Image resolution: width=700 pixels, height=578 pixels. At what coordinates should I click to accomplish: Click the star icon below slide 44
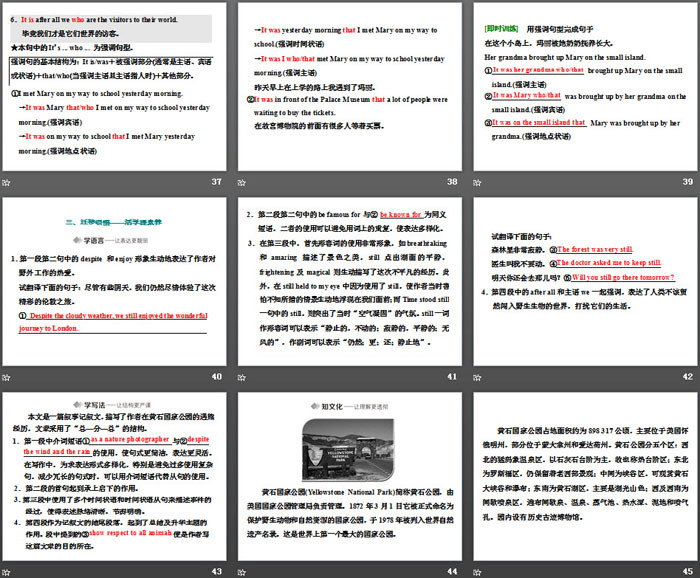pyautogui.click(x=242, y=572)
